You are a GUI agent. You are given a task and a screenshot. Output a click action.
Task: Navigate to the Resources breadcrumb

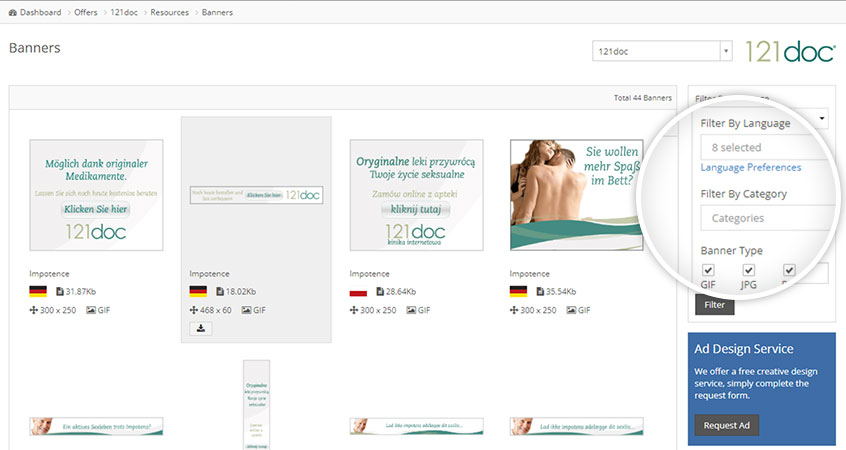169,12
